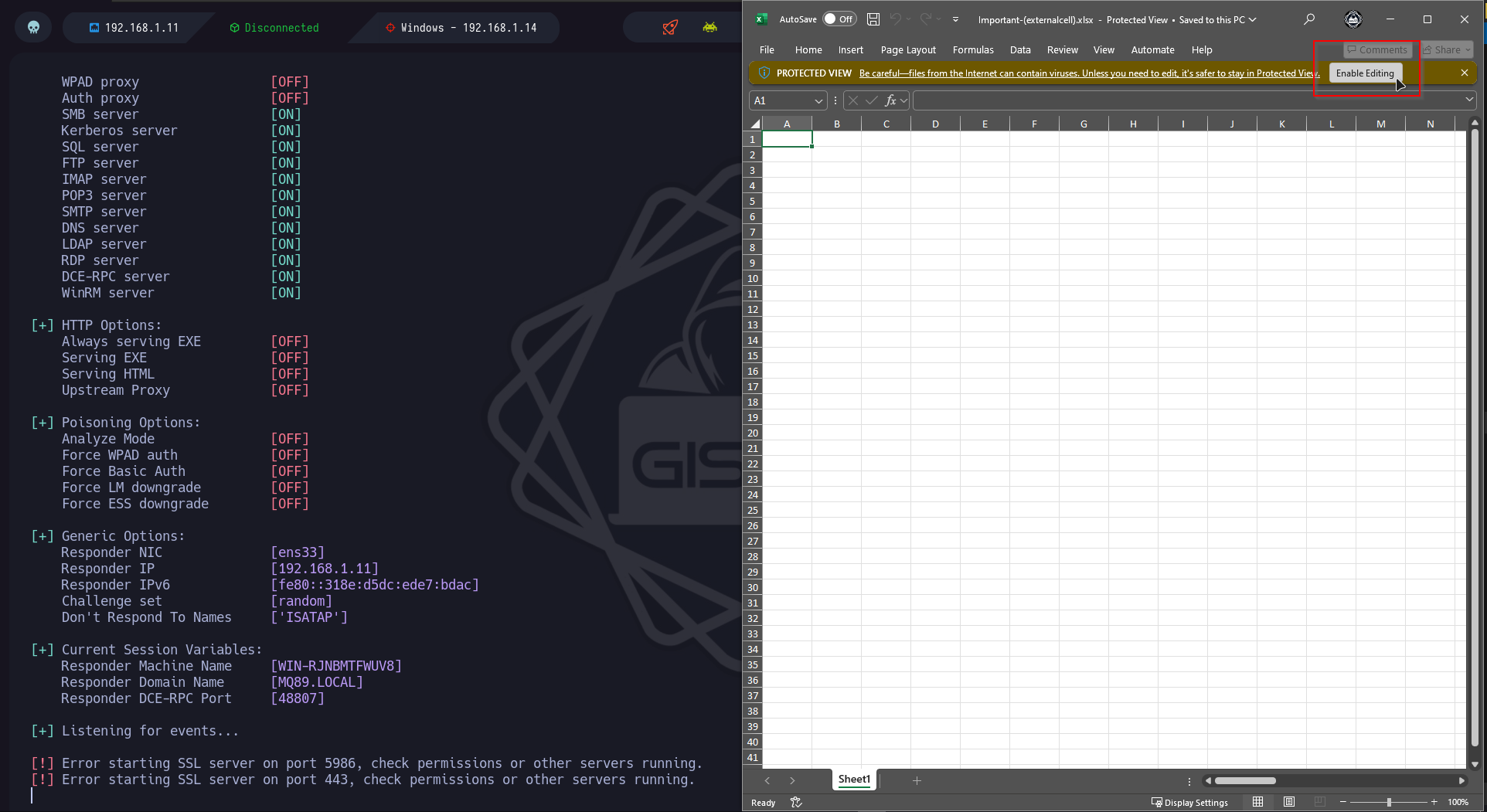Click the green alien invader icon

[709, 28]
